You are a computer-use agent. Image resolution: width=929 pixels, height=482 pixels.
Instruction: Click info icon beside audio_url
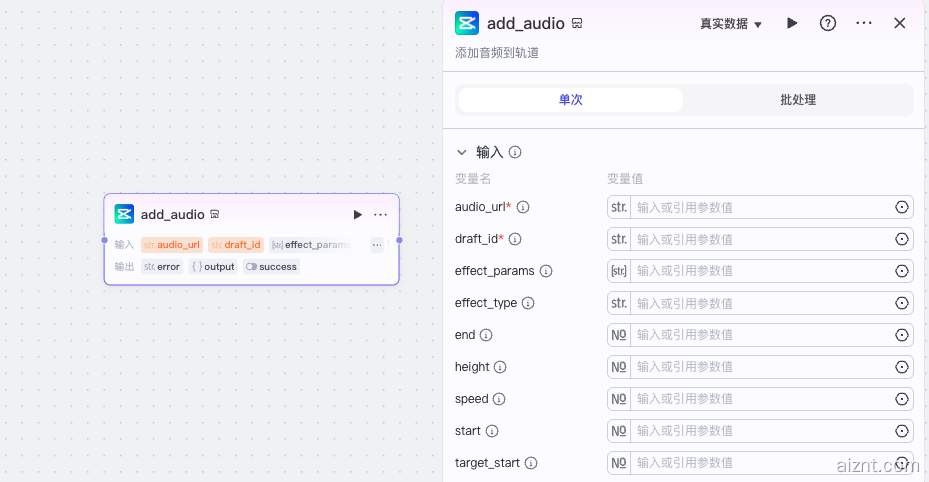point(523,207)
